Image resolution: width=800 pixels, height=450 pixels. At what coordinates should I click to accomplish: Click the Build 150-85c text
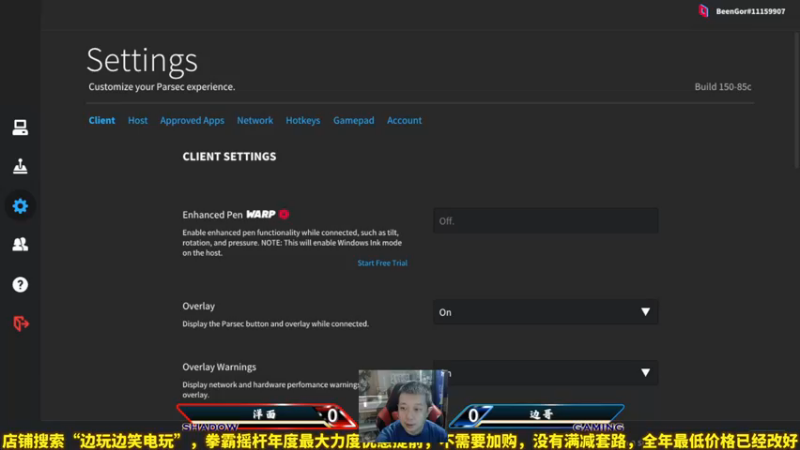[x=723, y=87]
